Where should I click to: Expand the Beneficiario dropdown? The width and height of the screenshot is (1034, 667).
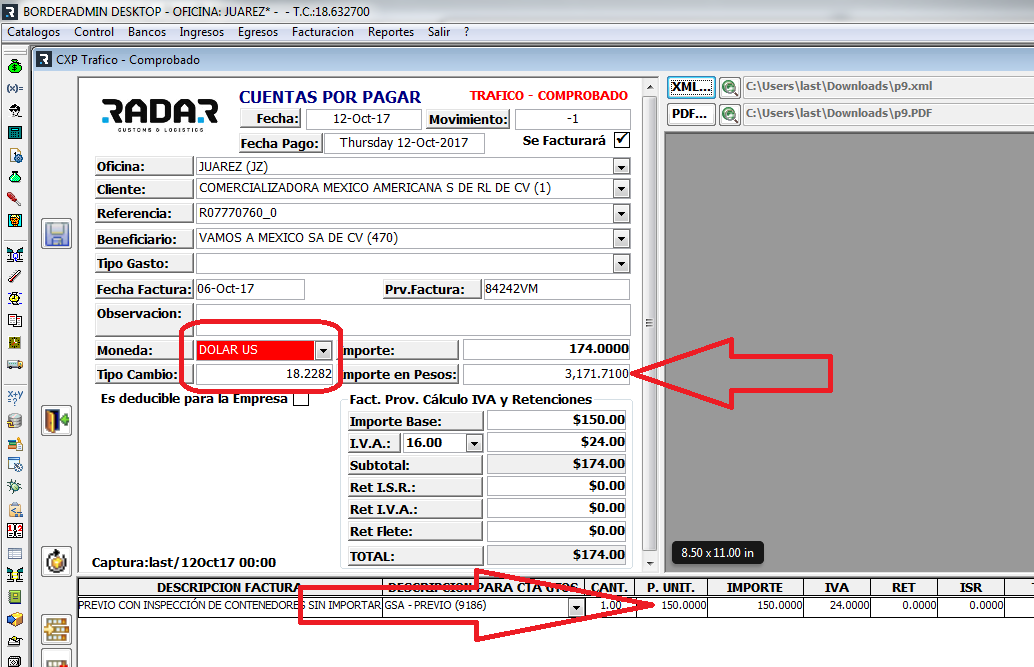click(621, 239)
